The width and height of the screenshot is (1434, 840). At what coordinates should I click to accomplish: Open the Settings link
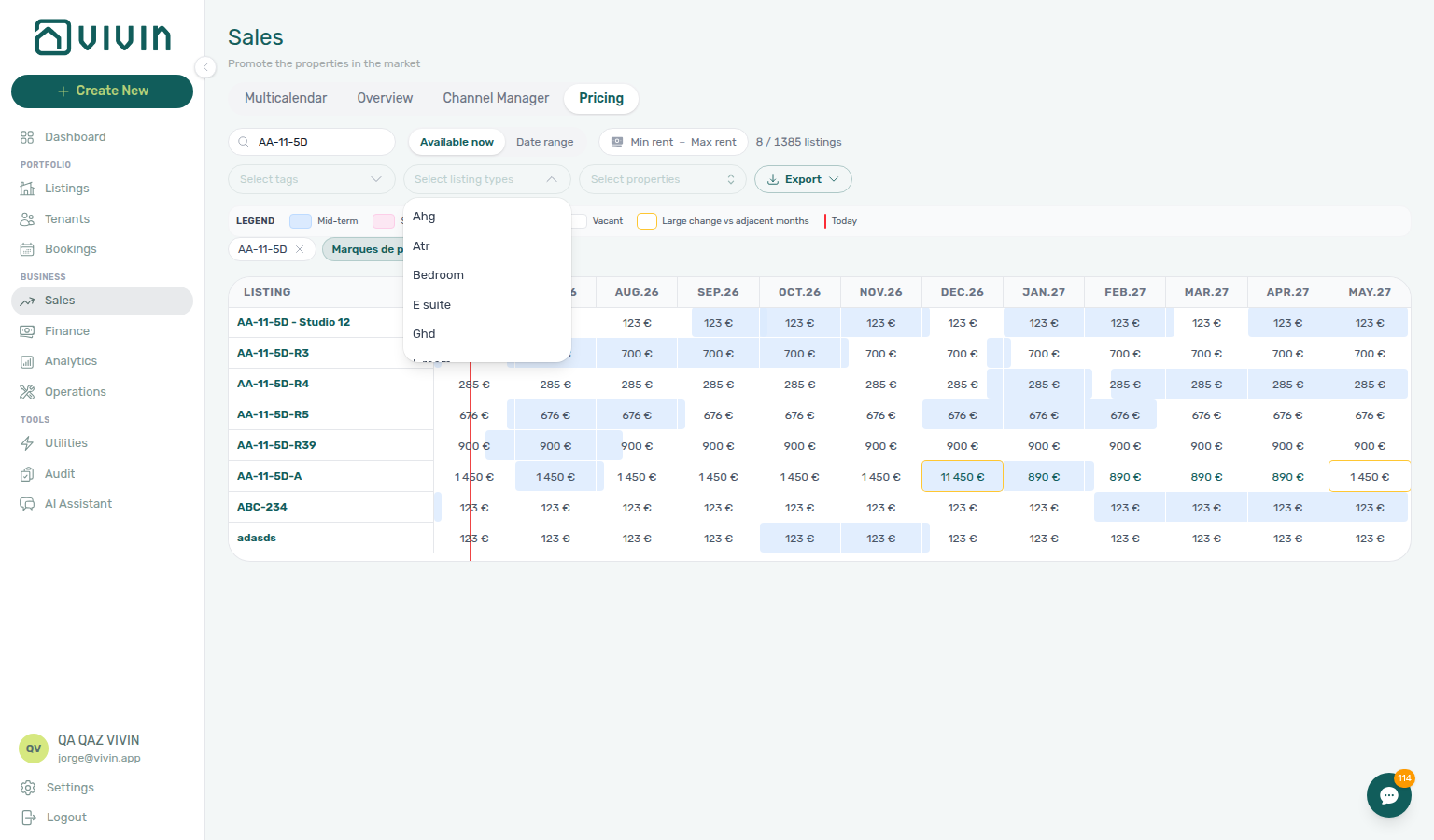pos(70,788)
